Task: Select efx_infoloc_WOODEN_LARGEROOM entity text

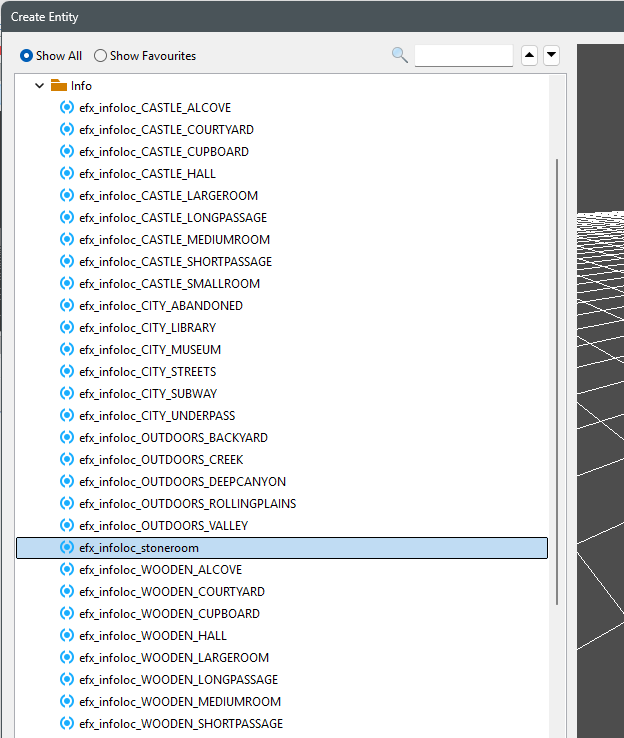Action: click(x=174, y=658)
